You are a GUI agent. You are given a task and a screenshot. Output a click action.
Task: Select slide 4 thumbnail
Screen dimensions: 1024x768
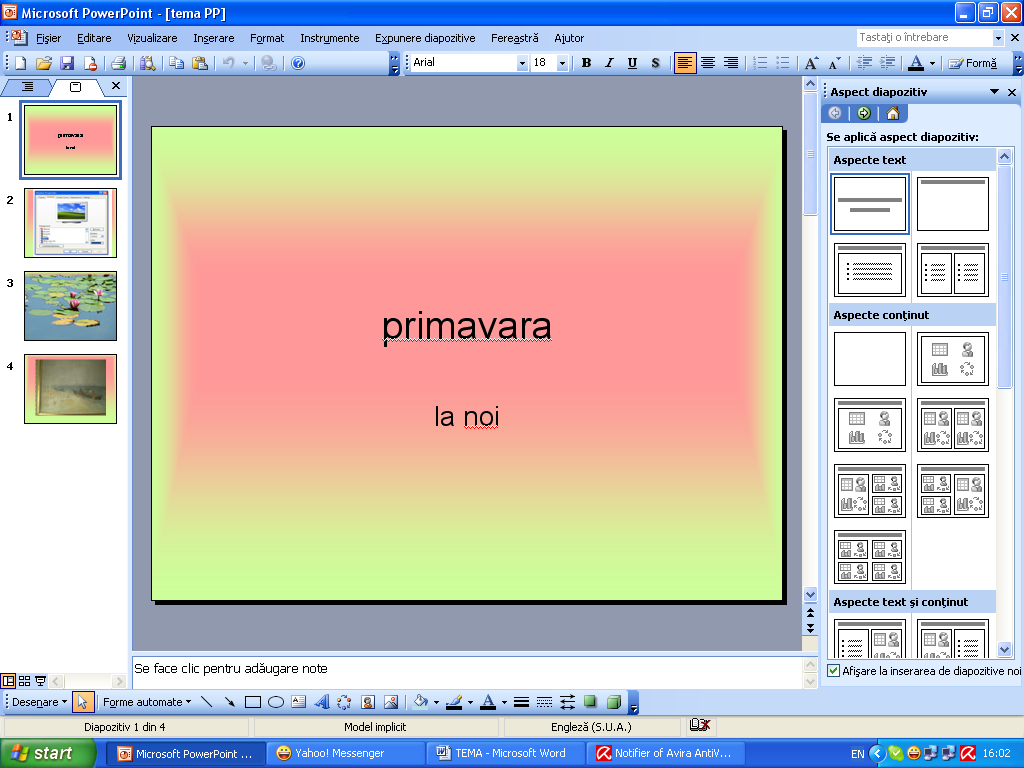pyautogui.click(x=71, y=389)
